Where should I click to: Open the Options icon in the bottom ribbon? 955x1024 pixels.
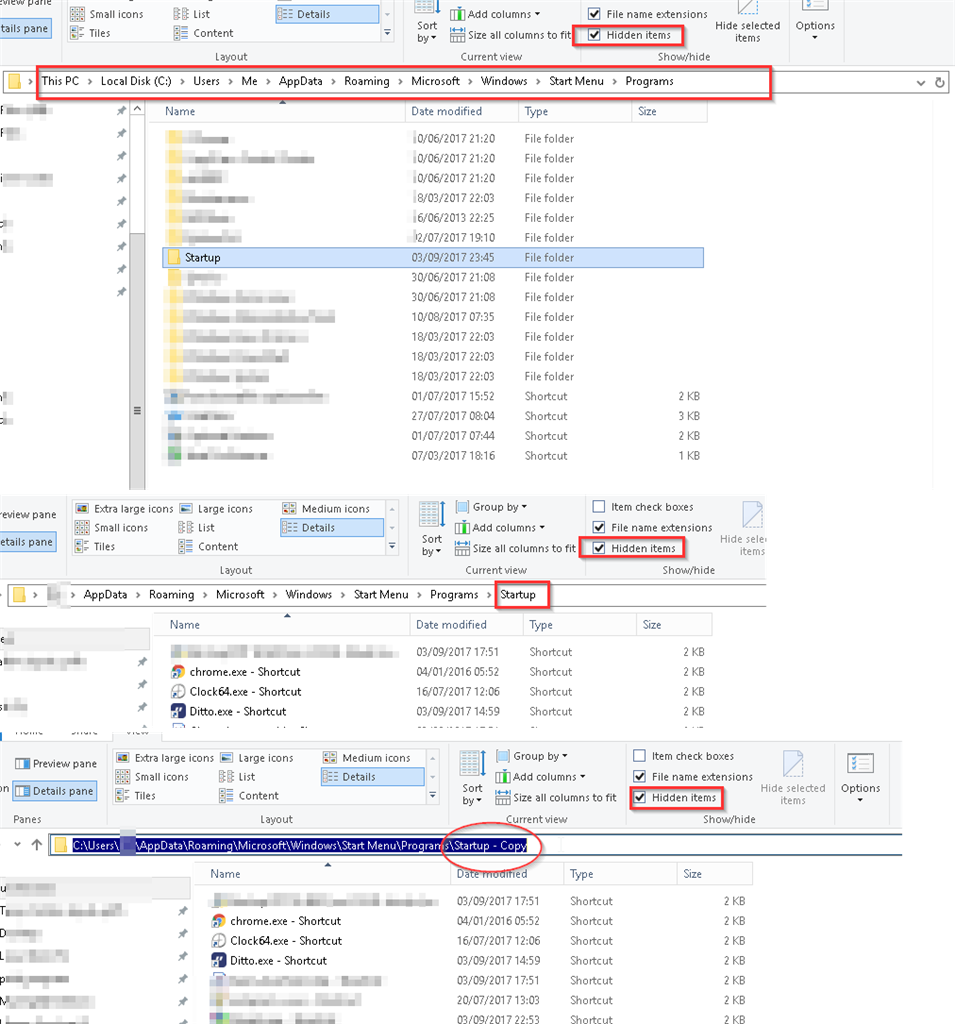pyautogui.click(x=860, y=776)
